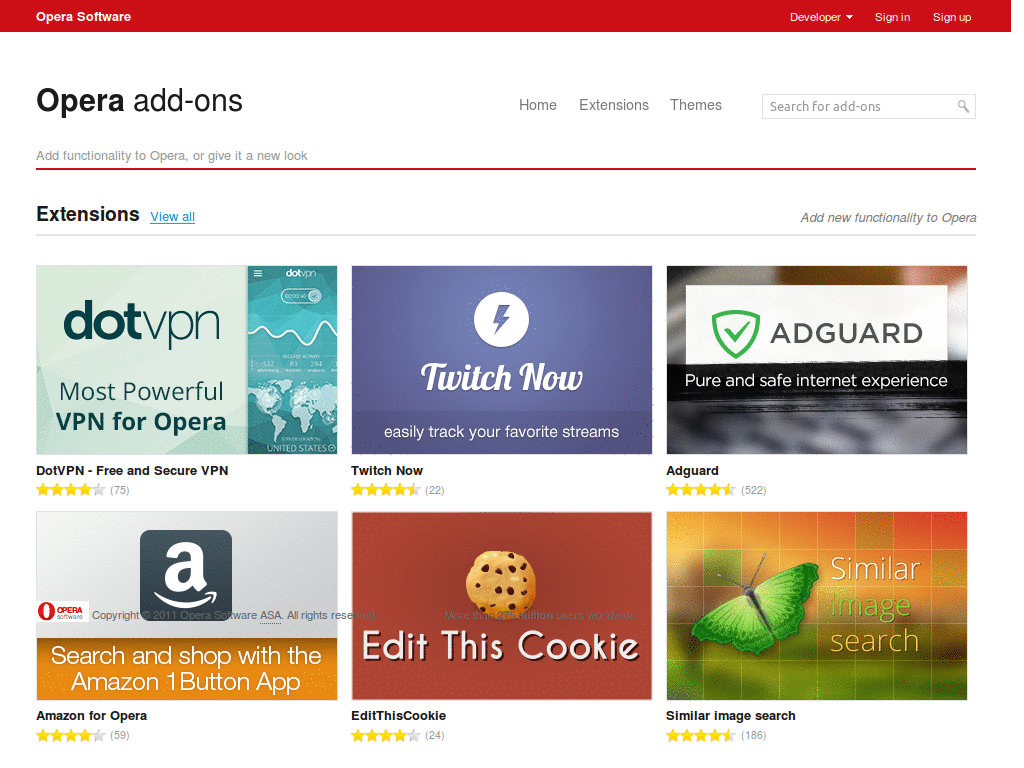Open the DotVPN extension banner
Image resolution: width=1024 pixels, height=768 pixels.
(186, 359)
